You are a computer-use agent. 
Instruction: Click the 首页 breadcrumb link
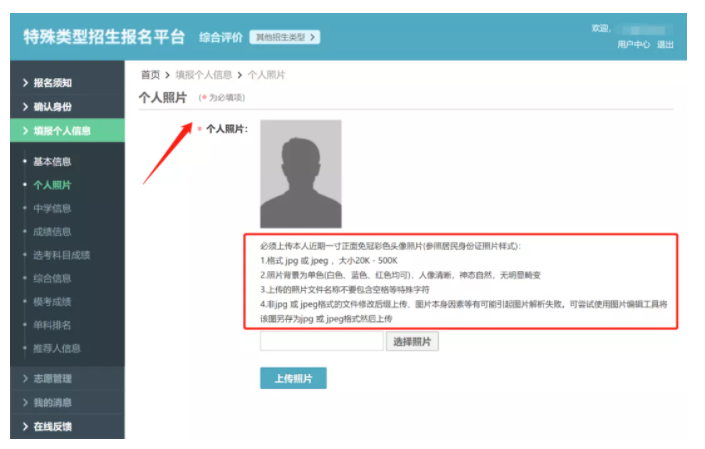click(x=150, y=74)
